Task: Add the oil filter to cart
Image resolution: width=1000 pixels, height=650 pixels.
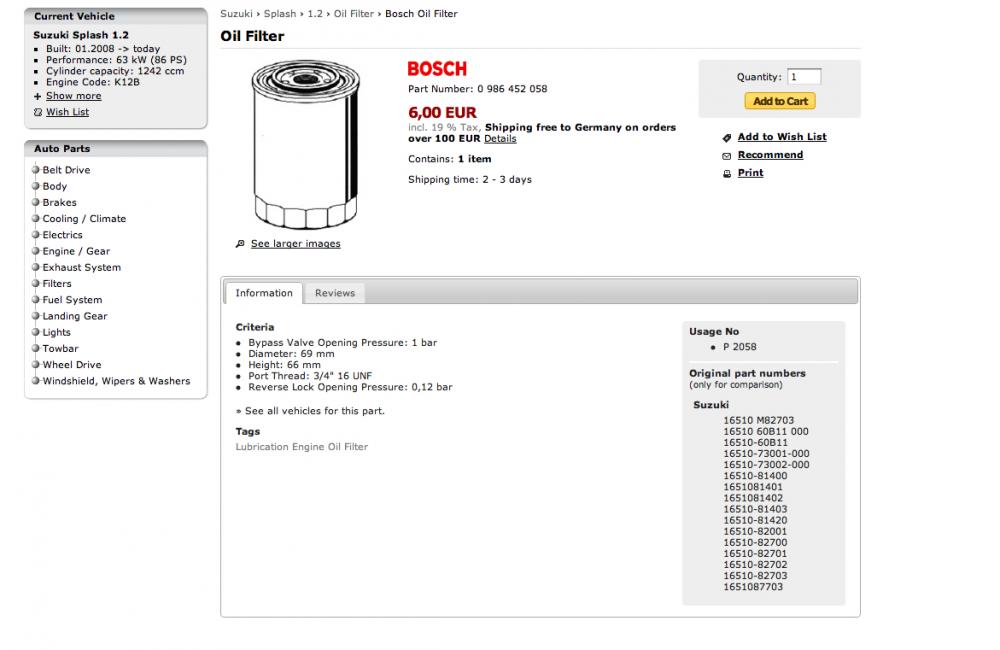Action: click(x=780, y=101)
